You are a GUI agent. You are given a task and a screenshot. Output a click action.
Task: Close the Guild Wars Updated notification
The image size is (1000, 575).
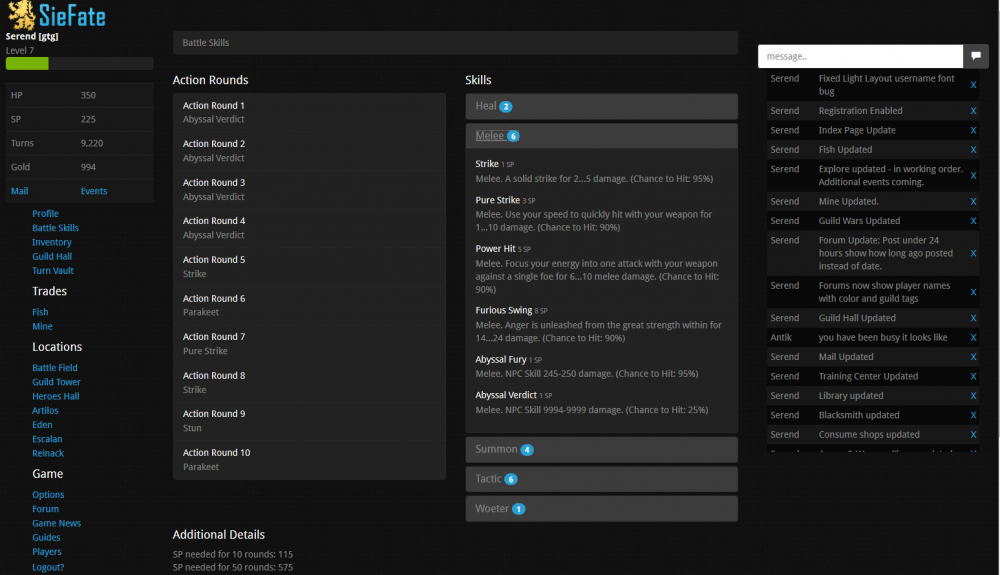[973, 221]
